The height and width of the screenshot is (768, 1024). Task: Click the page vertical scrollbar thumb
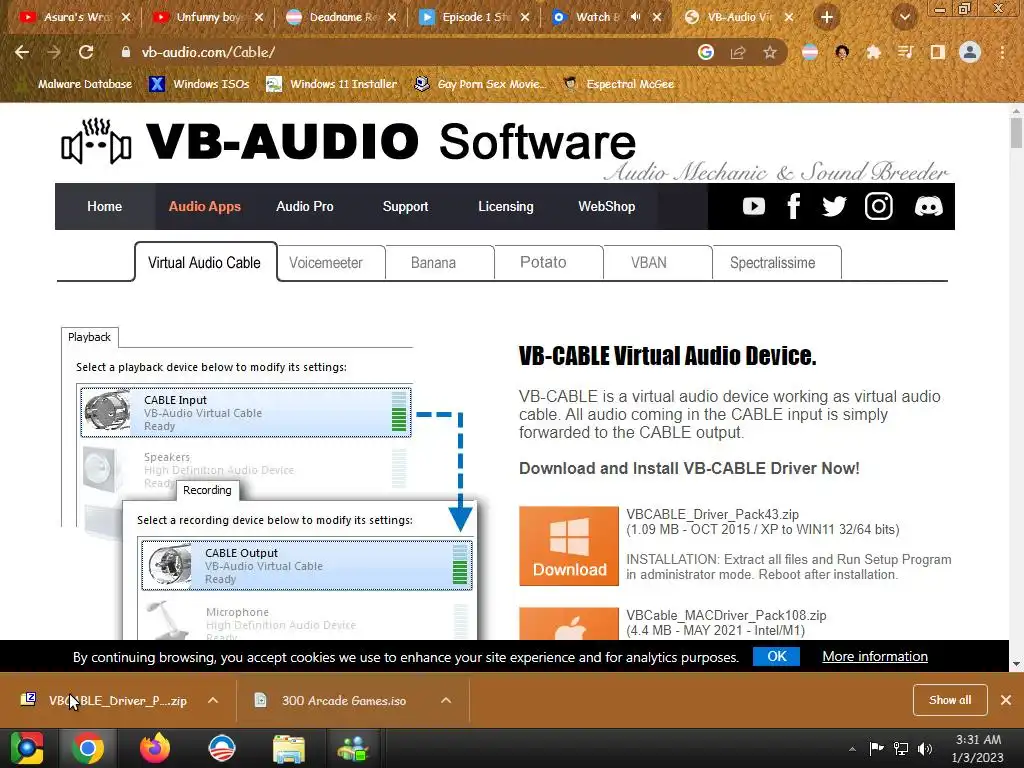coord(1016,131)
